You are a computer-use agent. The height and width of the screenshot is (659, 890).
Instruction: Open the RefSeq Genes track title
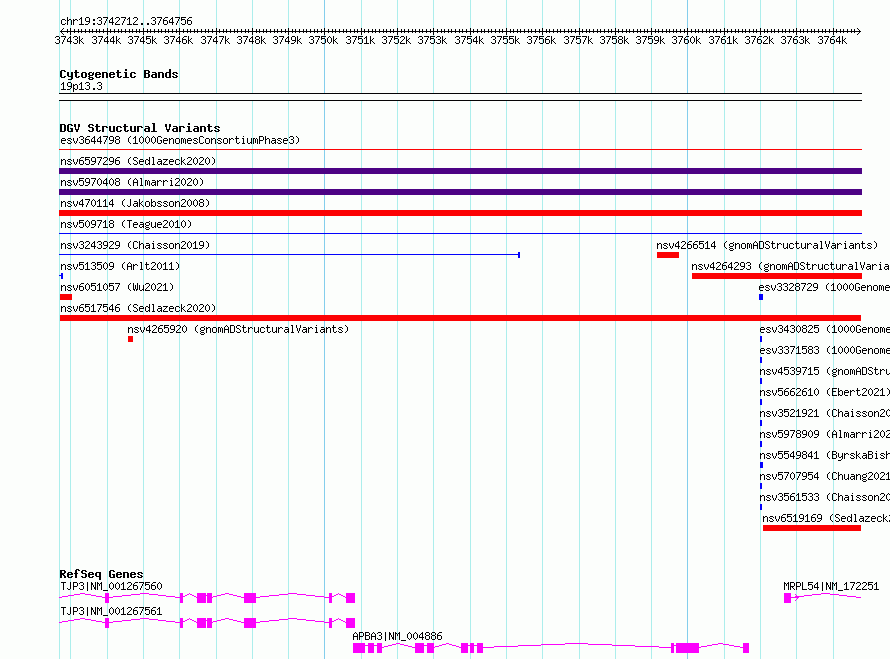[x=101, y=574]
